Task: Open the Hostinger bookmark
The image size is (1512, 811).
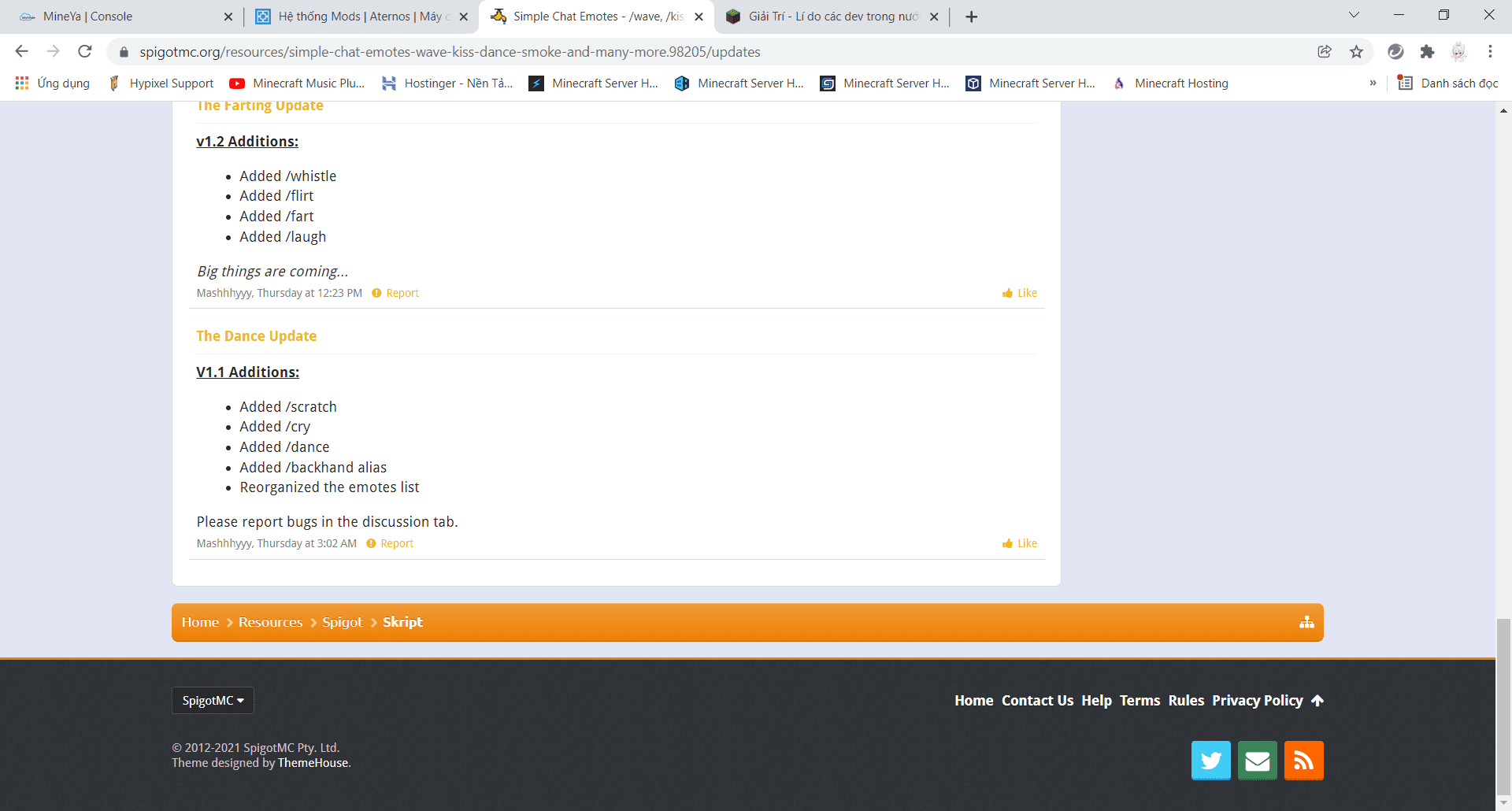Action: coord(447,83)
